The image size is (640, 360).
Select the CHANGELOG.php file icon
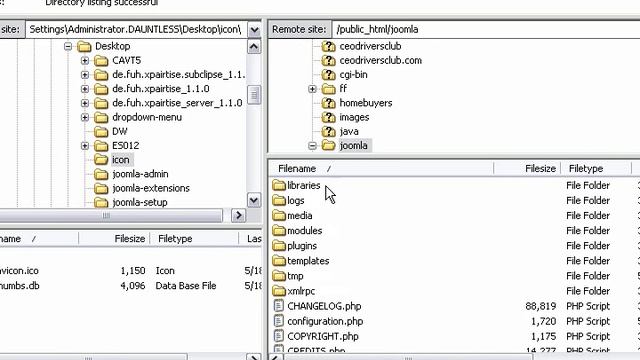click(x=279, y=306)
